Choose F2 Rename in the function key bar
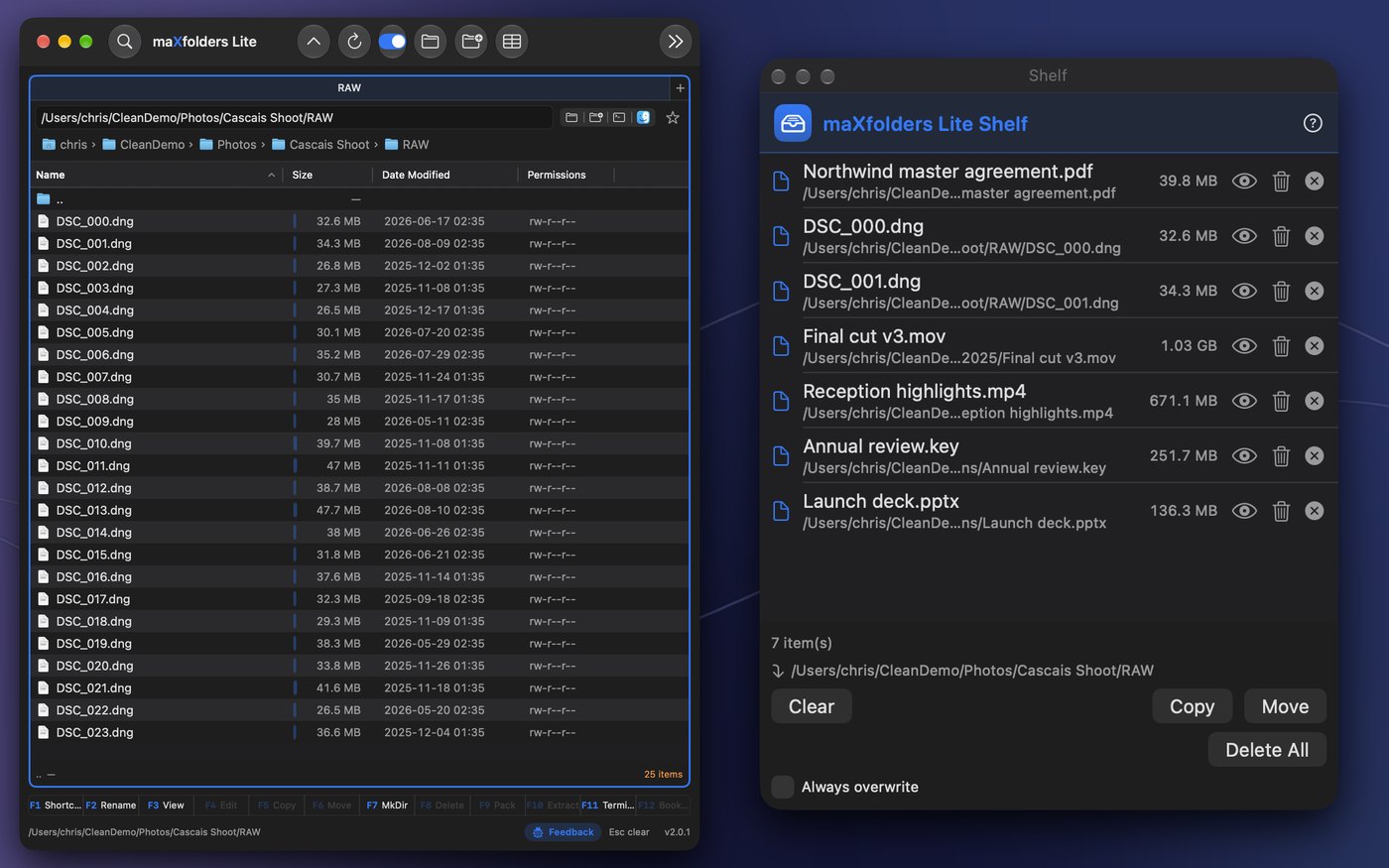 pyautogui.click(x=111, y=806)
